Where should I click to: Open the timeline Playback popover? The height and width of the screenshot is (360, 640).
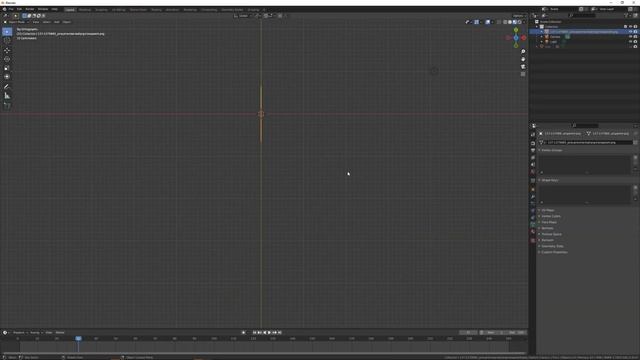[19, 333]
